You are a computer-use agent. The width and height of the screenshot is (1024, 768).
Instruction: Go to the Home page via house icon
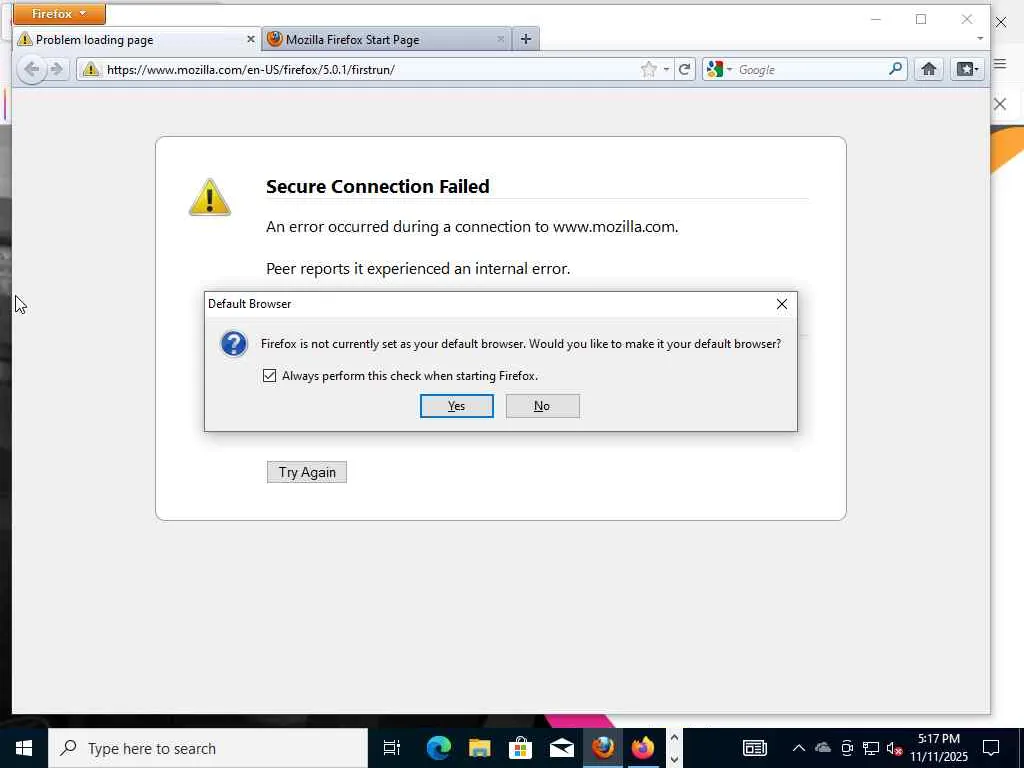coord(929,69)
